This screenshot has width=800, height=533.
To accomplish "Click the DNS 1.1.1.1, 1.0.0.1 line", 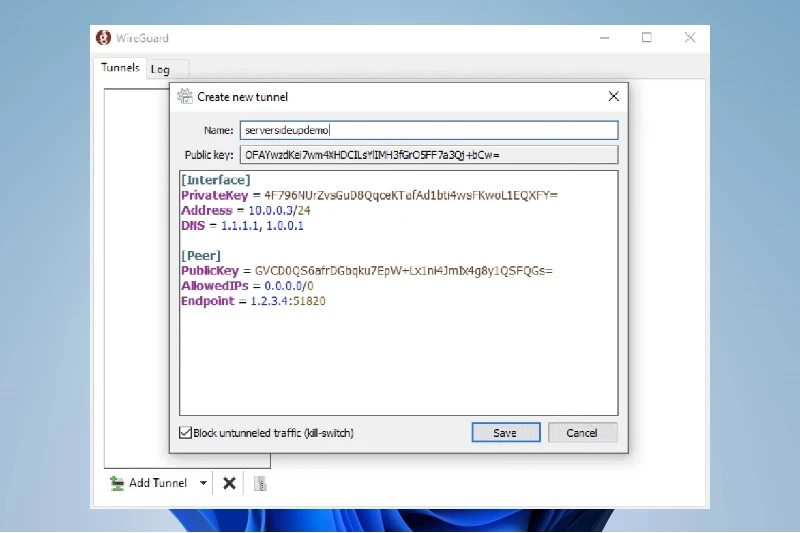I will [x=242, y=225].
